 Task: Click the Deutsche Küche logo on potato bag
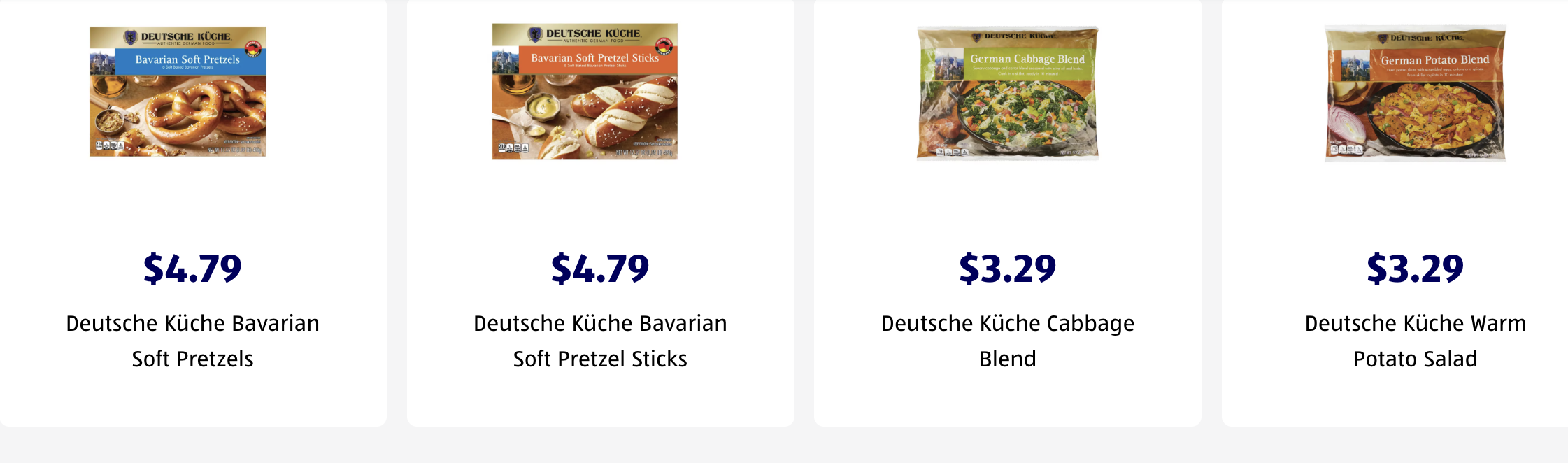click(x=1420, y=38)
